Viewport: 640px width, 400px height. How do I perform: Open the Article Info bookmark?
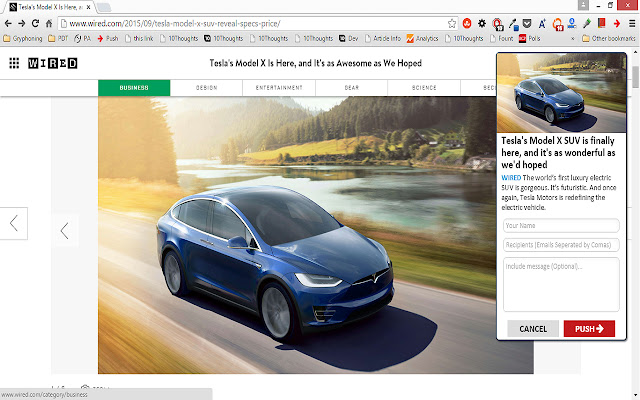pos(383,38)
